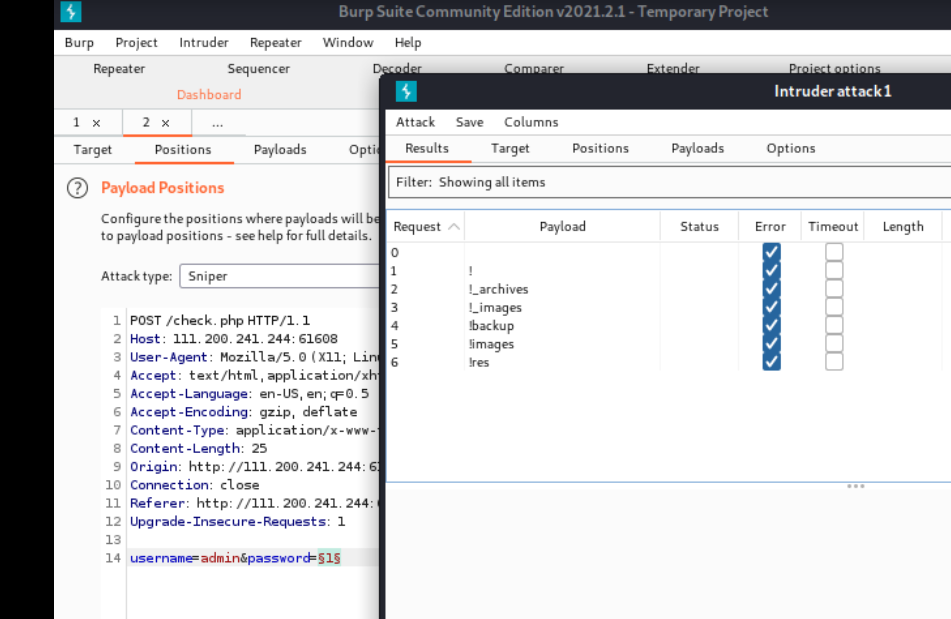
Task: Open the Burp menu
Action: [79, 42]
